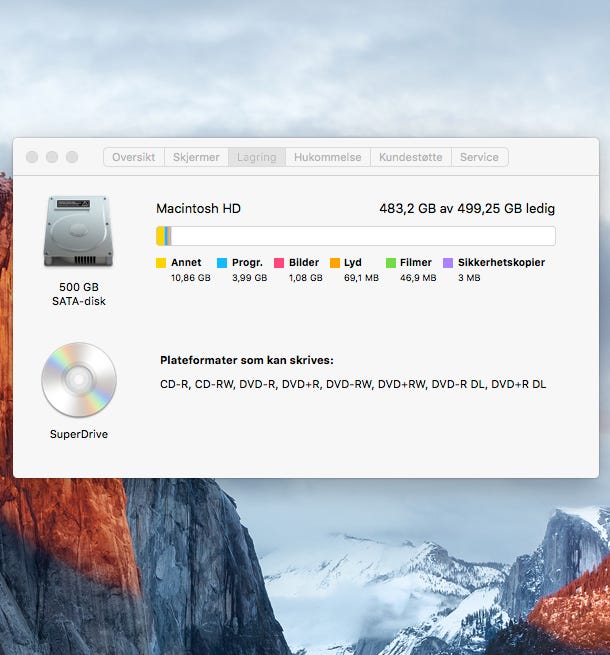Minimize the system information window
The width and height of the screenshot is (610, 655).
(52, 157)
